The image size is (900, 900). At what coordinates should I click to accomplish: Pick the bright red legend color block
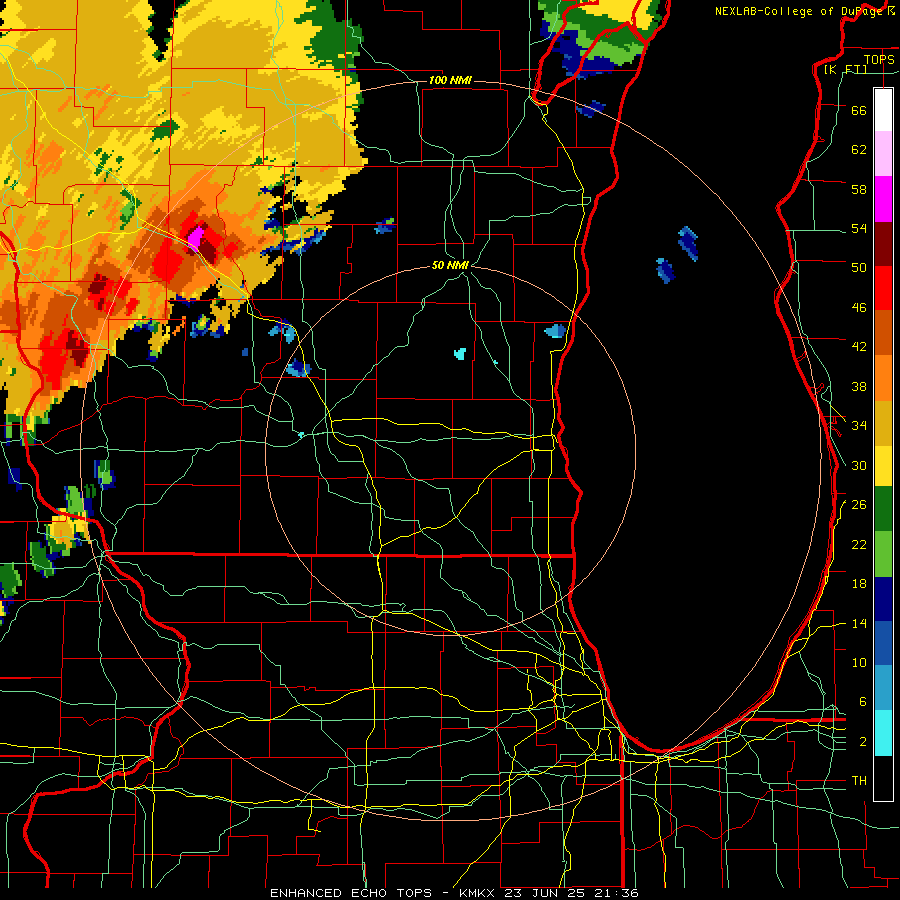[883, 288]
